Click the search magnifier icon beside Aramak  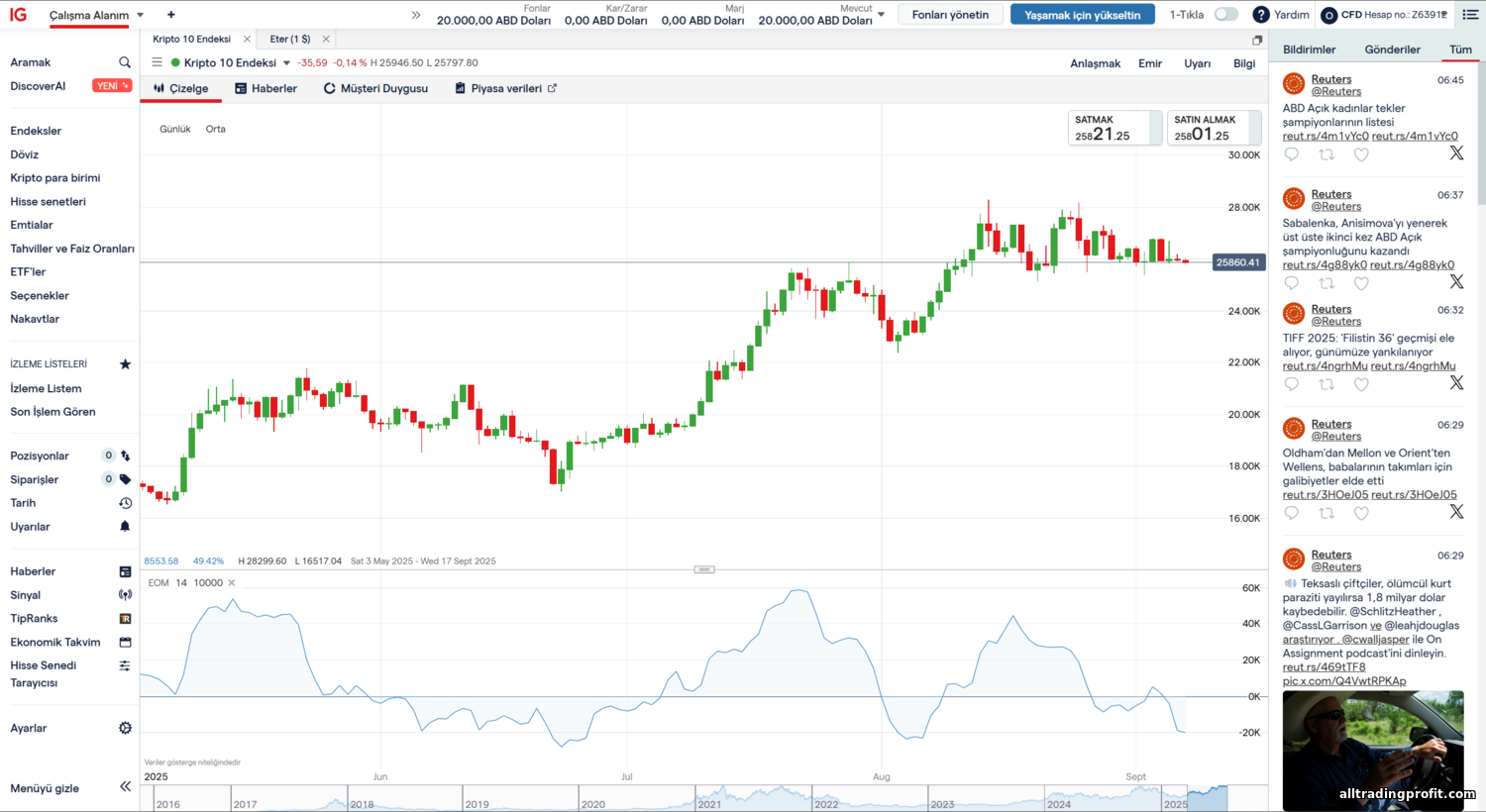(125, 62)
